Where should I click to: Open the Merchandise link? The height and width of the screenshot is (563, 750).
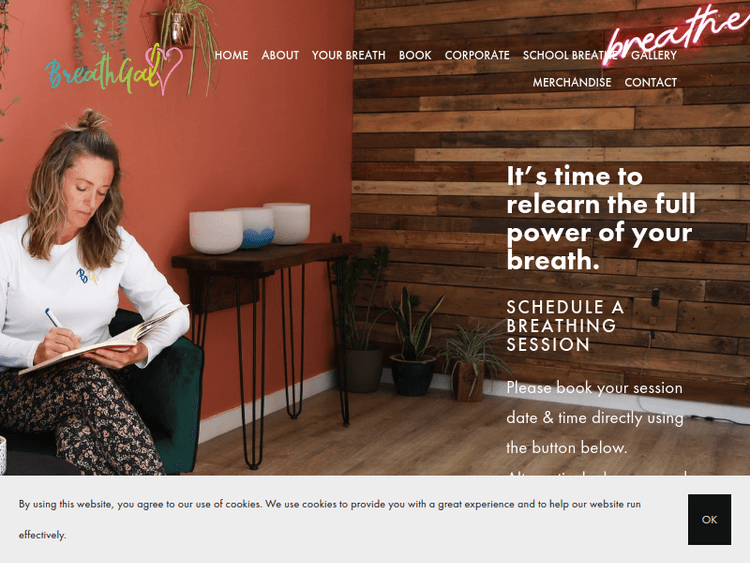click(572, 83)
